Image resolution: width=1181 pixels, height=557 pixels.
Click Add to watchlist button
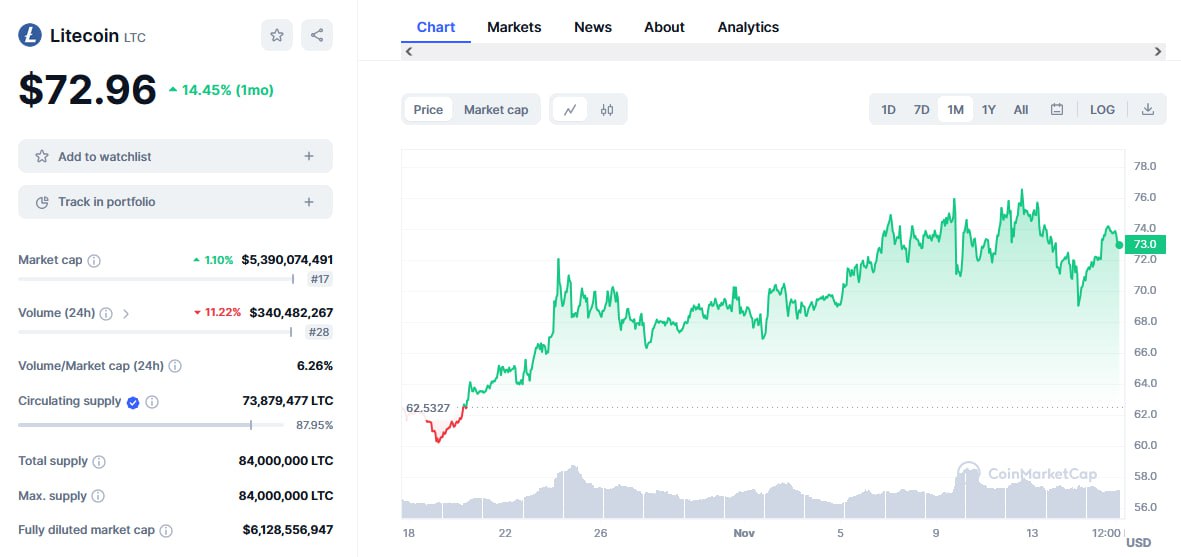[x=175, y=156]
